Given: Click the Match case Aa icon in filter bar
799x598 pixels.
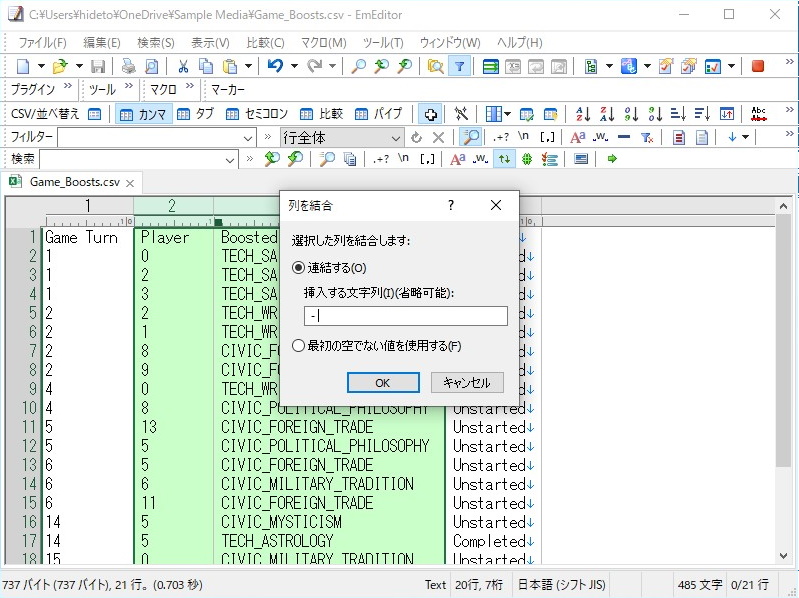Looking at the screenshot, I should click(x=577, y=137).
